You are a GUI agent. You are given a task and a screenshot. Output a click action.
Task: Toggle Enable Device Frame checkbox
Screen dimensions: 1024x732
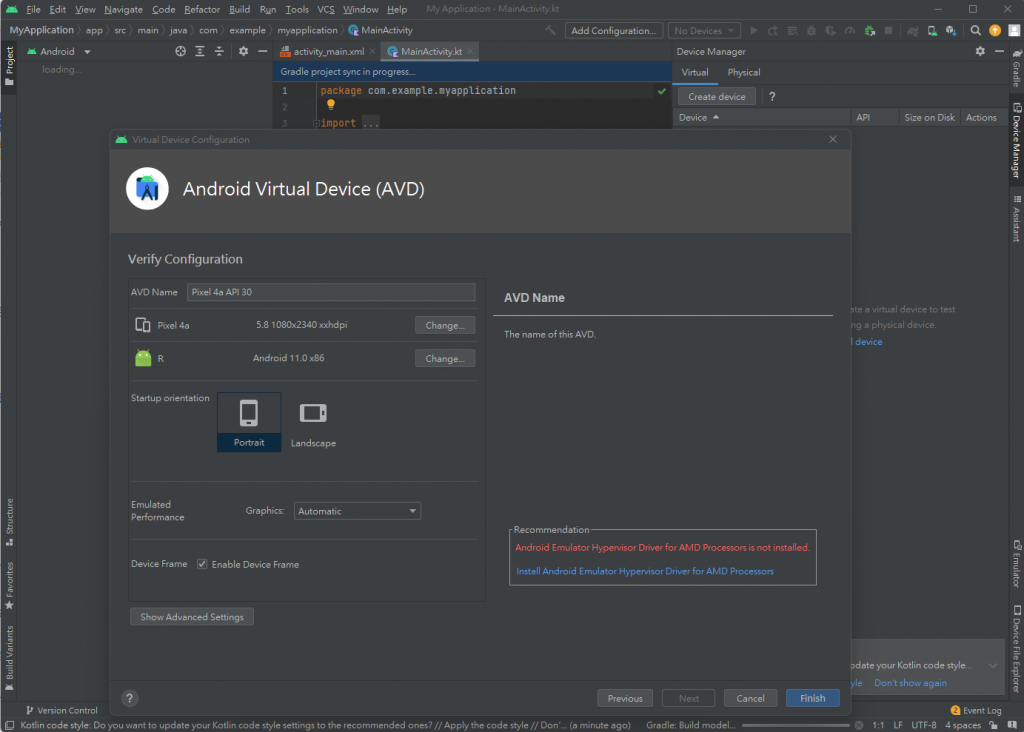click(x=202, y=564)
